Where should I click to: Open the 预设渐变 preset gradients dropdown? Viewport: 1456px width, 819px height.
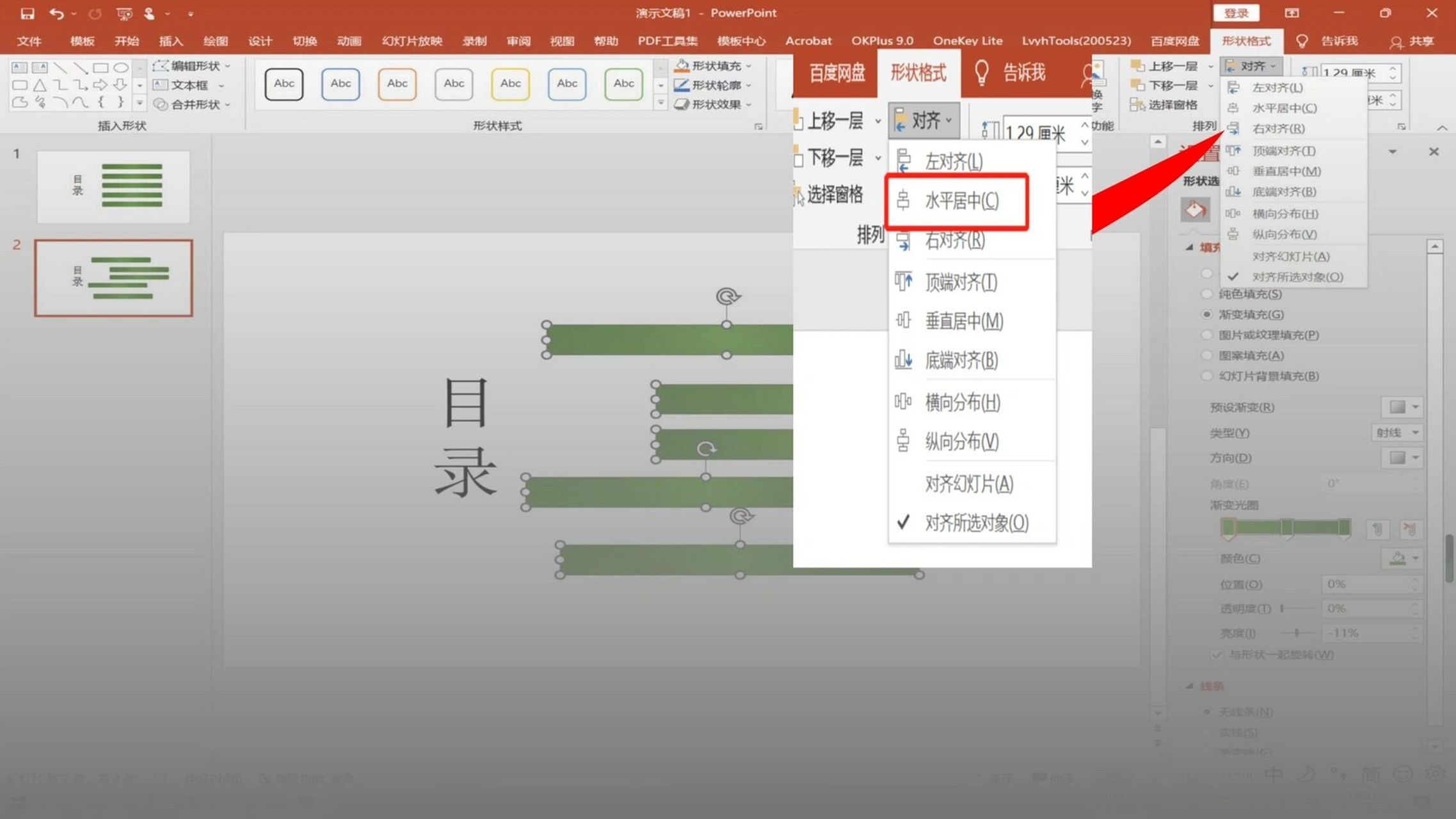coord(1402,407)
